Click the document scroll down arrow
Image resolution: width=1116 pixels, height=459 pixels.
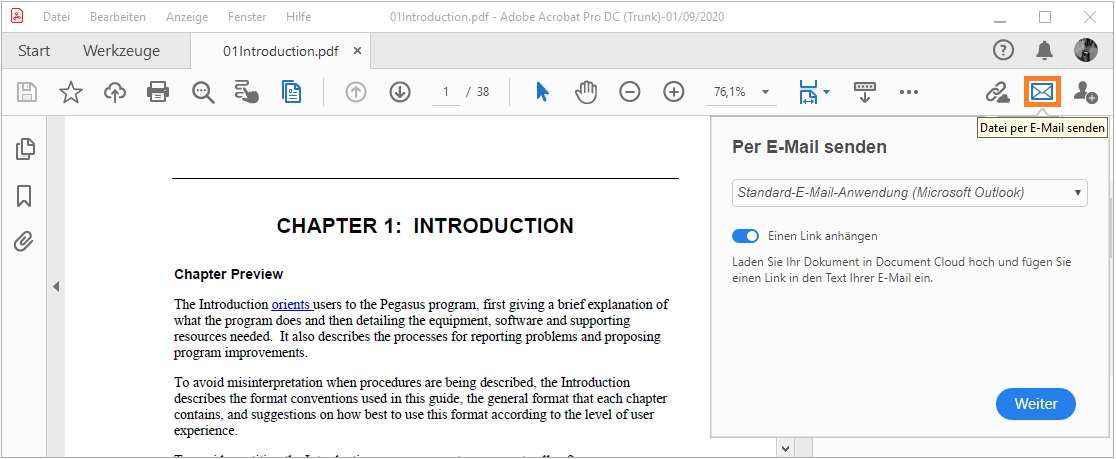pos(786,448)
